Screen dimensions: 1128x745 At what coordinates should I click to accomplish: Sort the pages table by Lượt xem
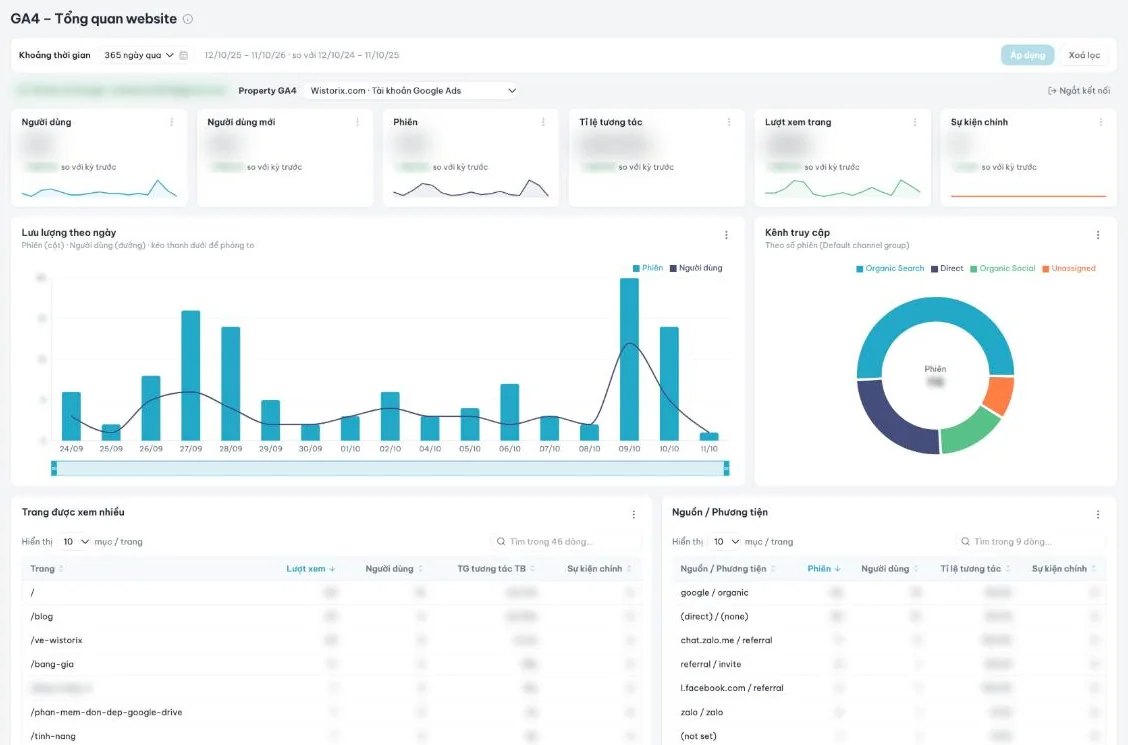(x=311, y=569)
